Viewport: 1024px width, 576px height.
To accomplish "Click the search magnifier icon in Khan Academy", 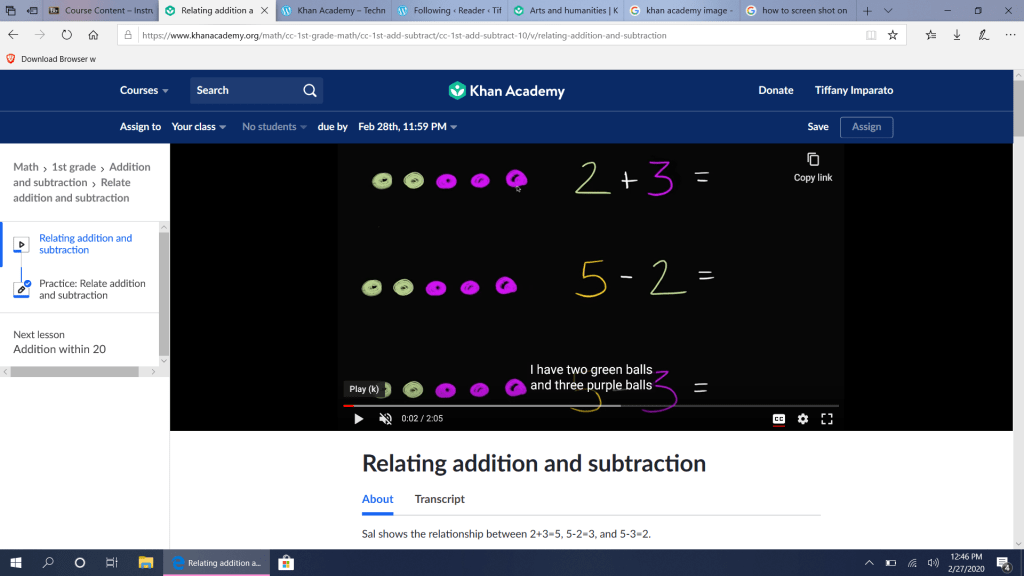I will click(x=310, y=90).
